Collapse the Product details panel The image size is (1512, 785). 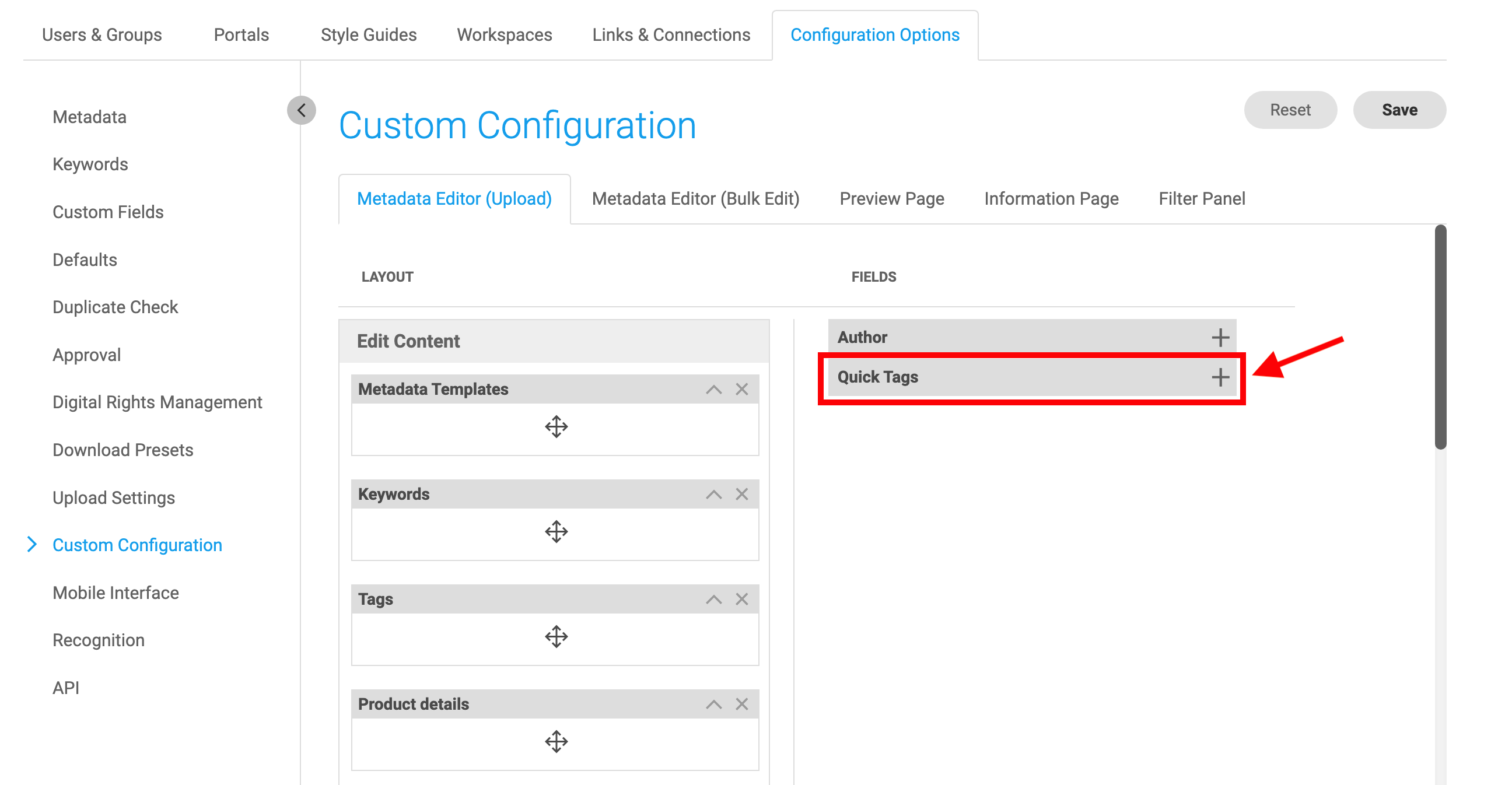pos(714,703)
